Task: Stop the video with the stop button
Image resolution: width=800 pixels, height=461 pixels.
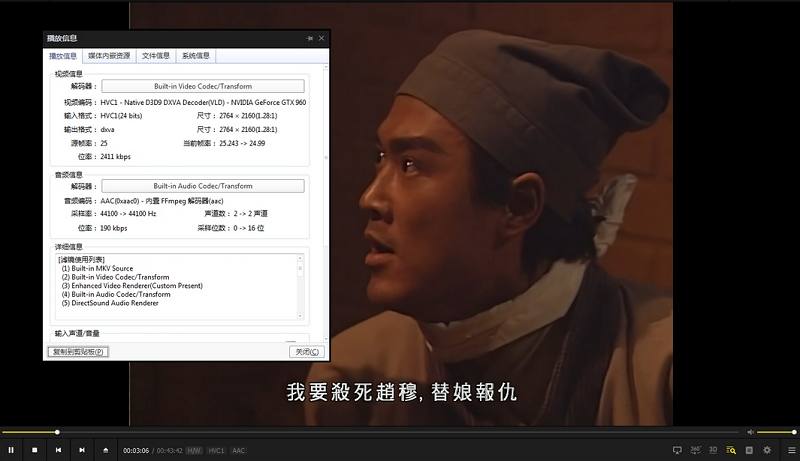Action: 34,450
